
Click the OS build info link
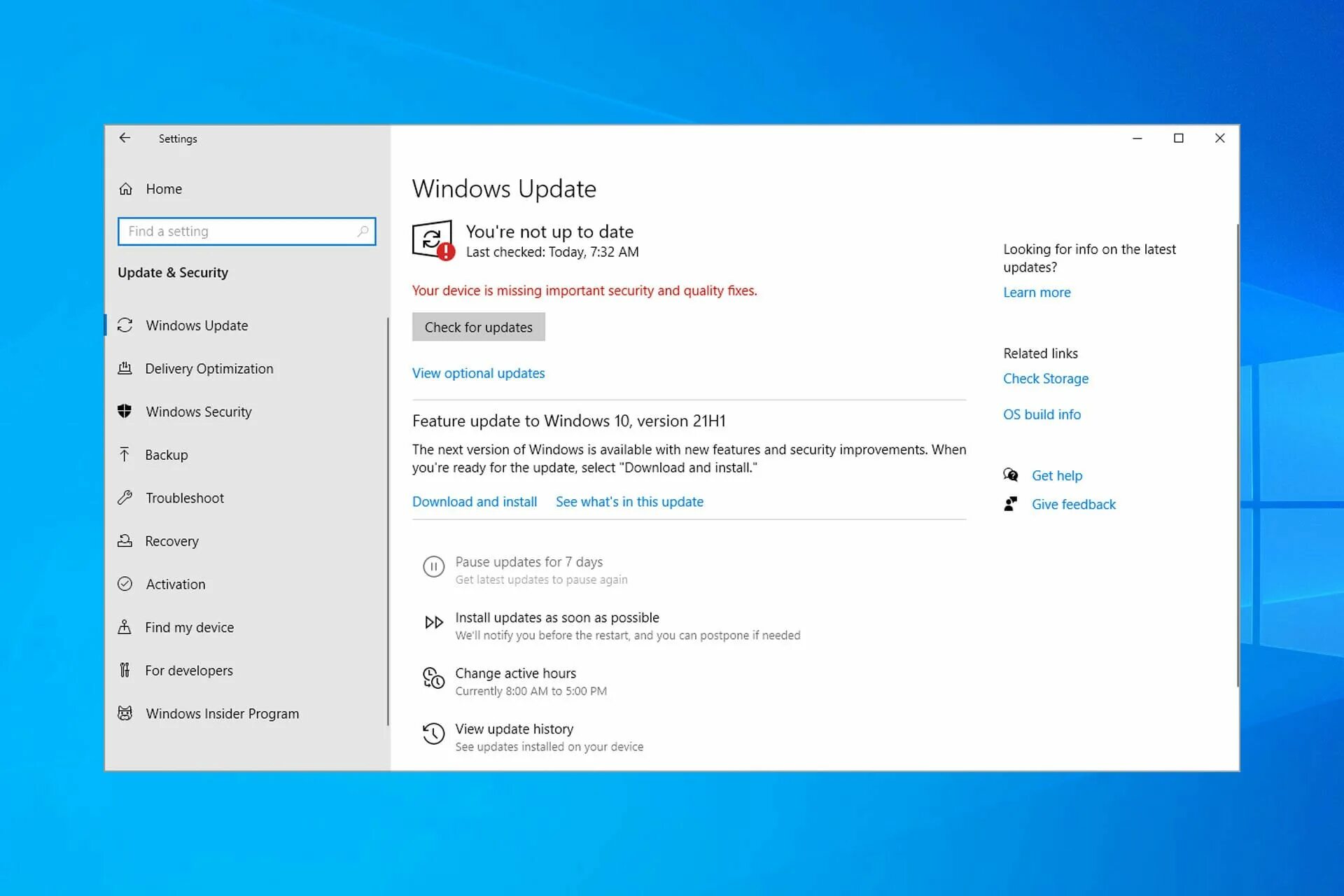pyautogui.click(x=1042, y=414)
